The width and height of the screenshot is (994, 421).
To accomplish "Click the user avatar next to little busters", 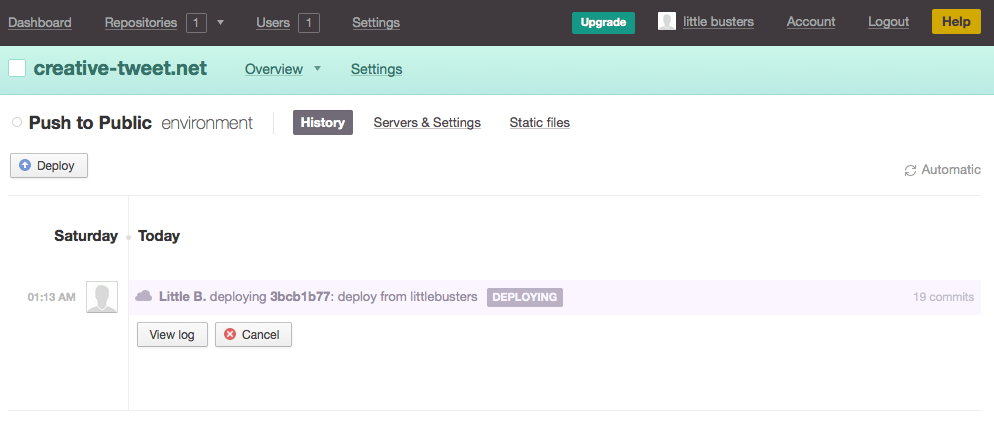I will click(x=666, y=21).
